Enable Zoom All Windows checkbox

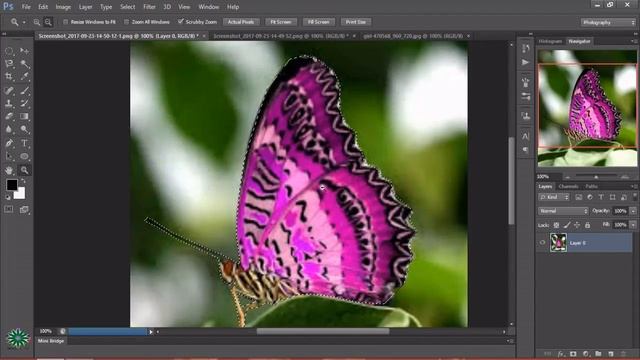pos(126,22)
